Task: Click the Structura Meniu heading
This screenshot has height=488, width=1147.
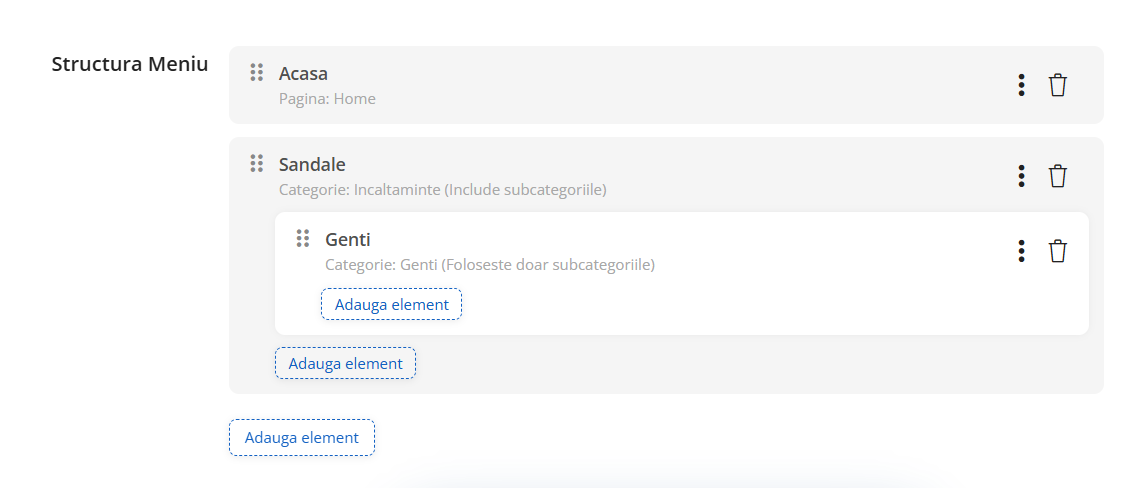Action: [x=130, y=64]
